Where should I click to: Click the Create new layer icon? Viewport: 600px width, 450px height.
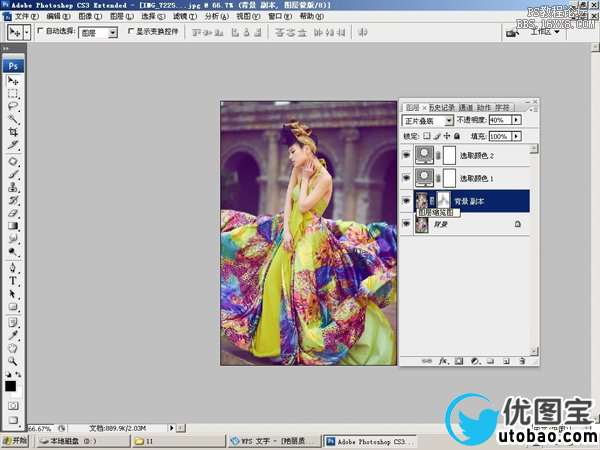click(506, 361)
